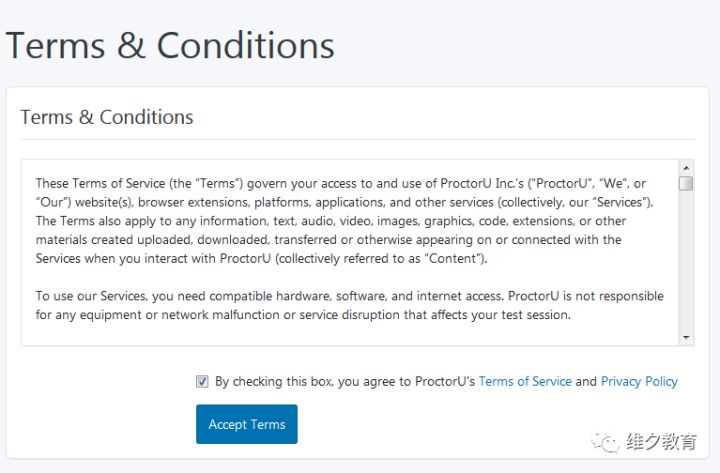
Task: Click the terms box scrollbar thumb
Action: [686, 183]
